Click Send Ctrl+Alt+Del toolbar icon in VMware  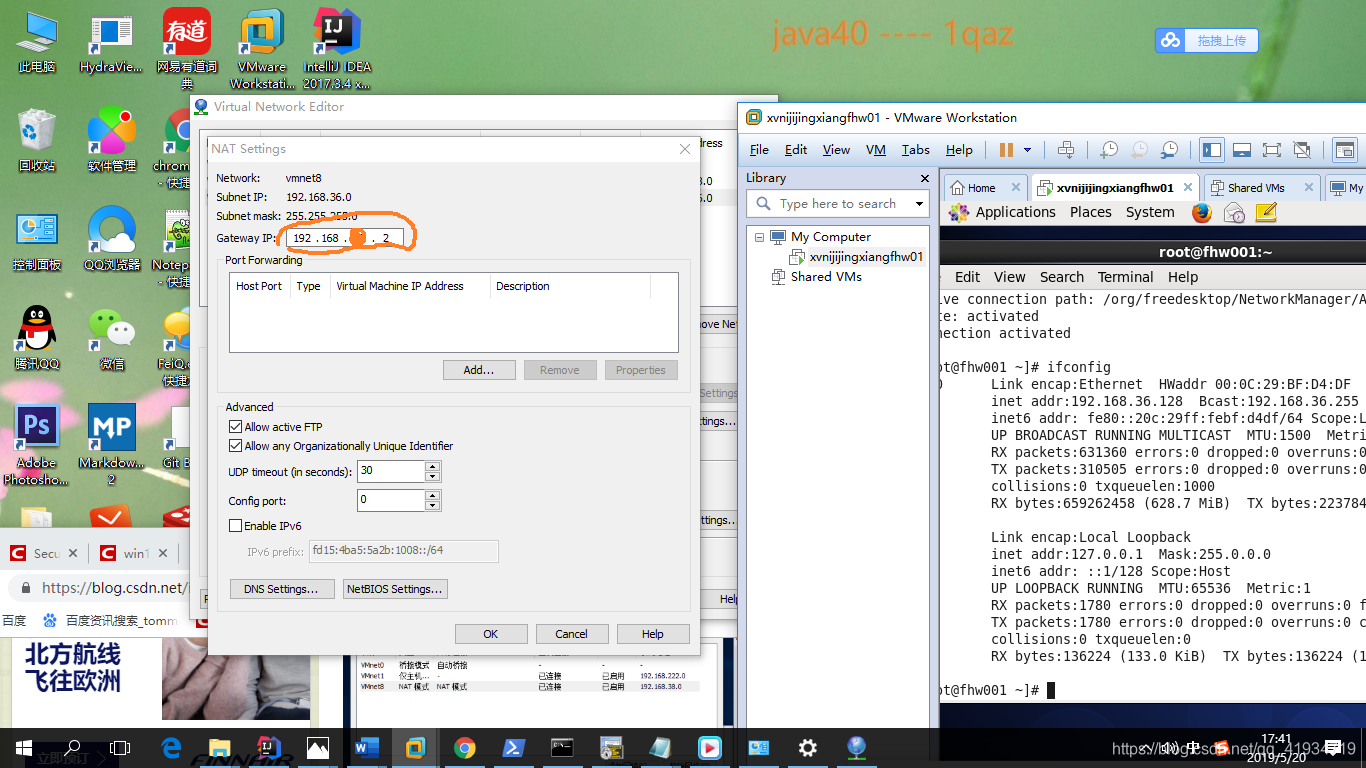click(x=1066, y=150)
